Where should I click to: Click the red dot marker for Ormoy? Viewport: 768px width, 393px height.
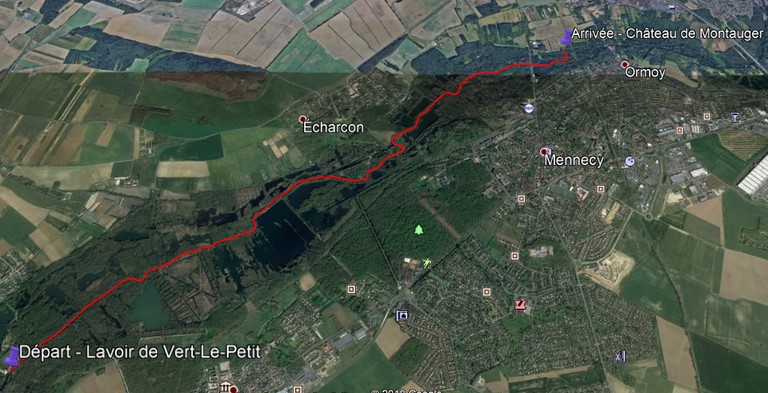click(x=624, y=64)
